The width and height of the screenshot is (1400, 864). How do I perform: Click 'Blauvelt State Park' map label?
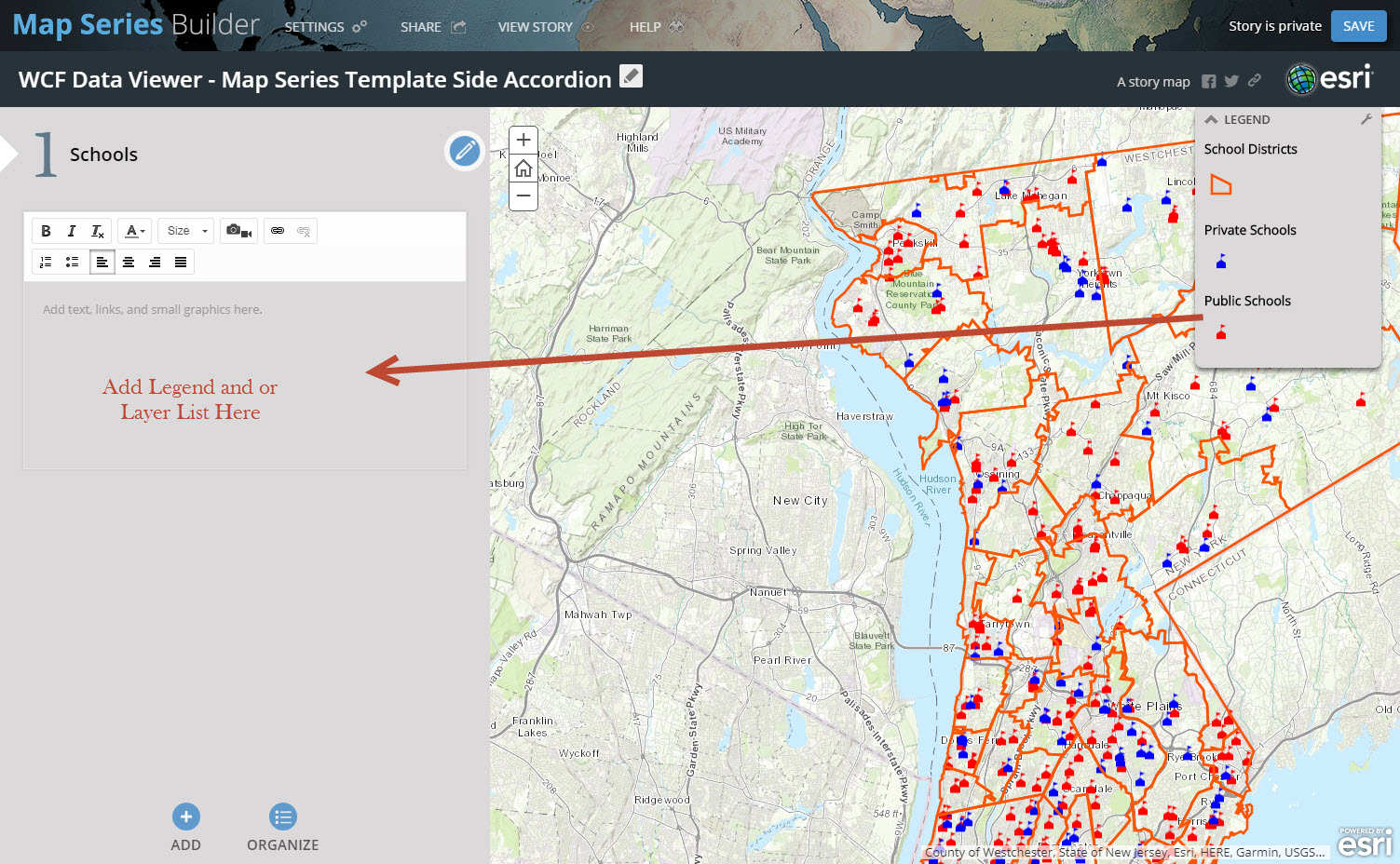click(872, 641)
